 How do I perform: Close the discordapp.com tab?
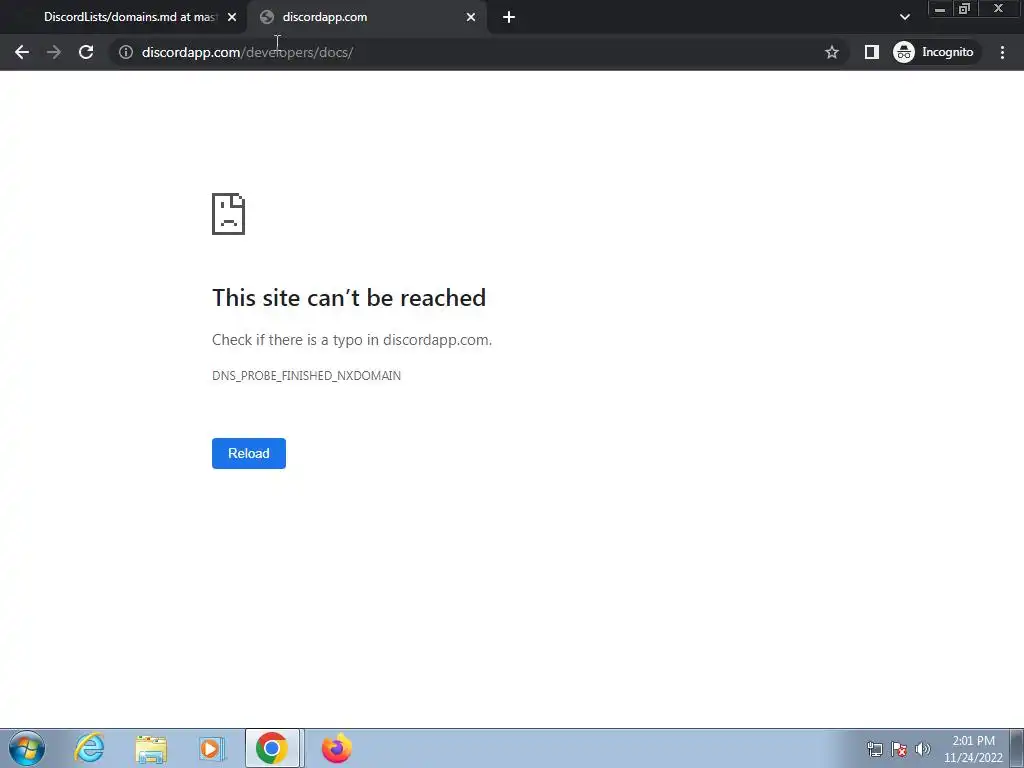471,17
